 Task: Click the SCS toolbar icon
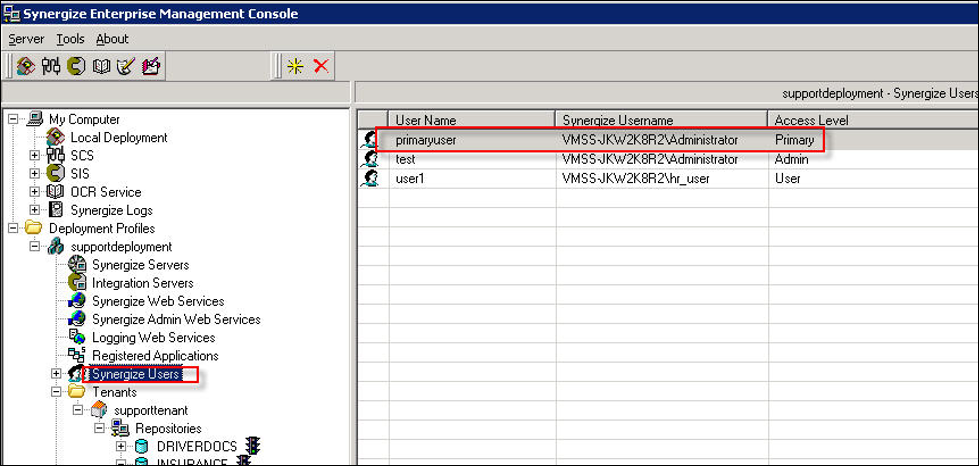pyautogui.click(x=51, y=66)
